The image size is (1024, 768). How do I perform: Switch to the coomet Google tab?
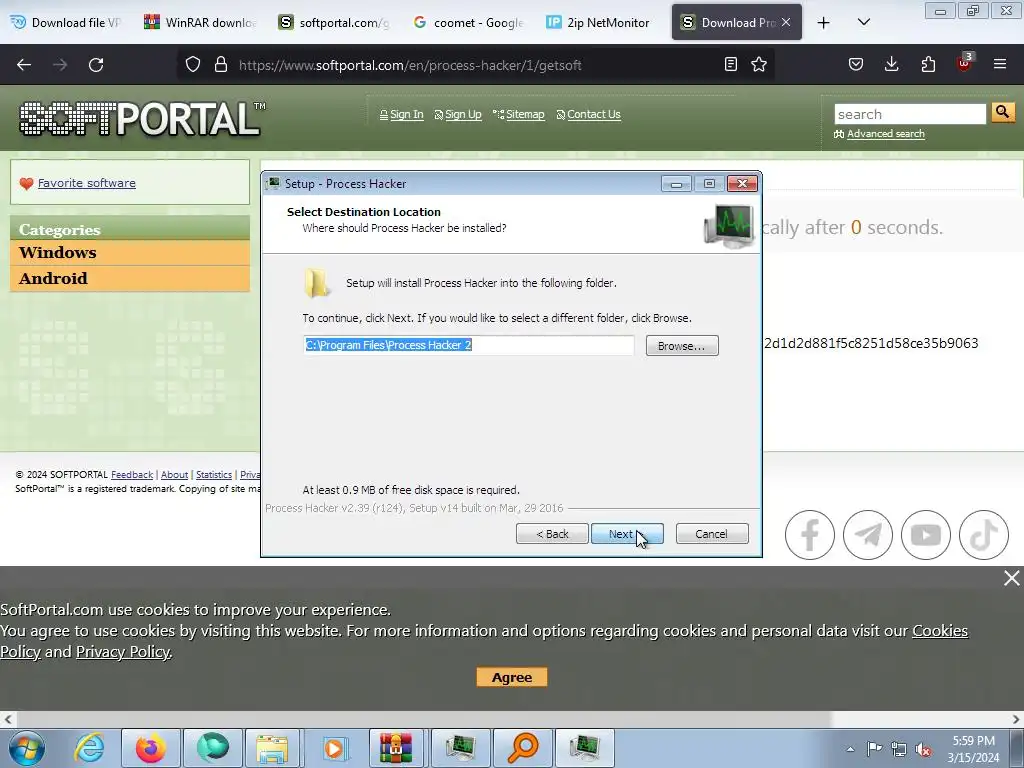click(468, 23)
